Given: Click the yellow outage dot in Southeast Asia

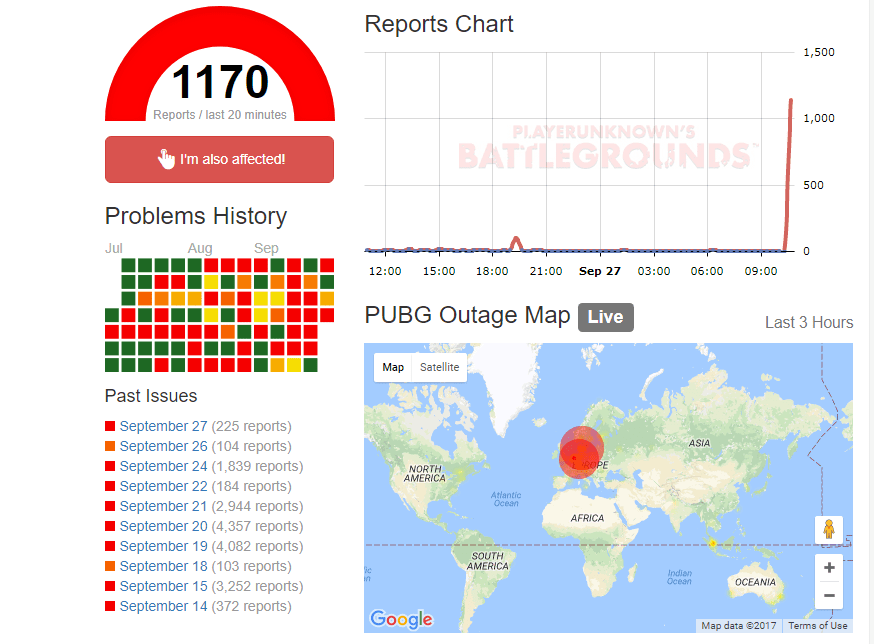Looking at the screenshot, I should 712,543.
